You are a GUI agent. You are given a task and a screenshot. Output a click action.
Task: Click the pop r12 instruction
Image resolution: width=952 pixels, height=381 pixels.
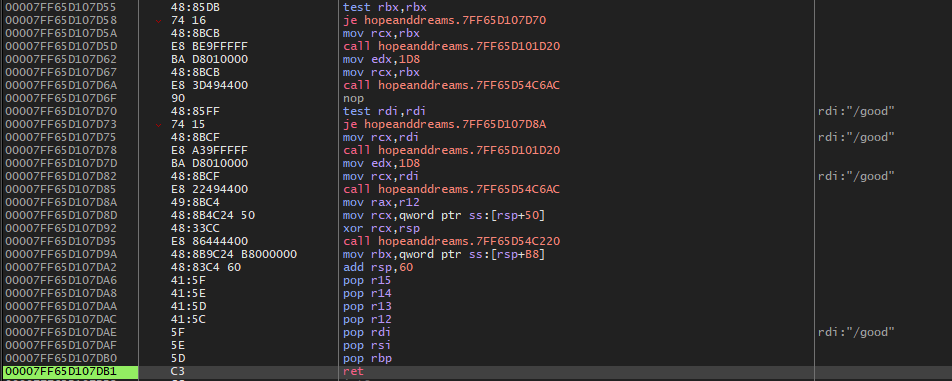click(367, 320)
